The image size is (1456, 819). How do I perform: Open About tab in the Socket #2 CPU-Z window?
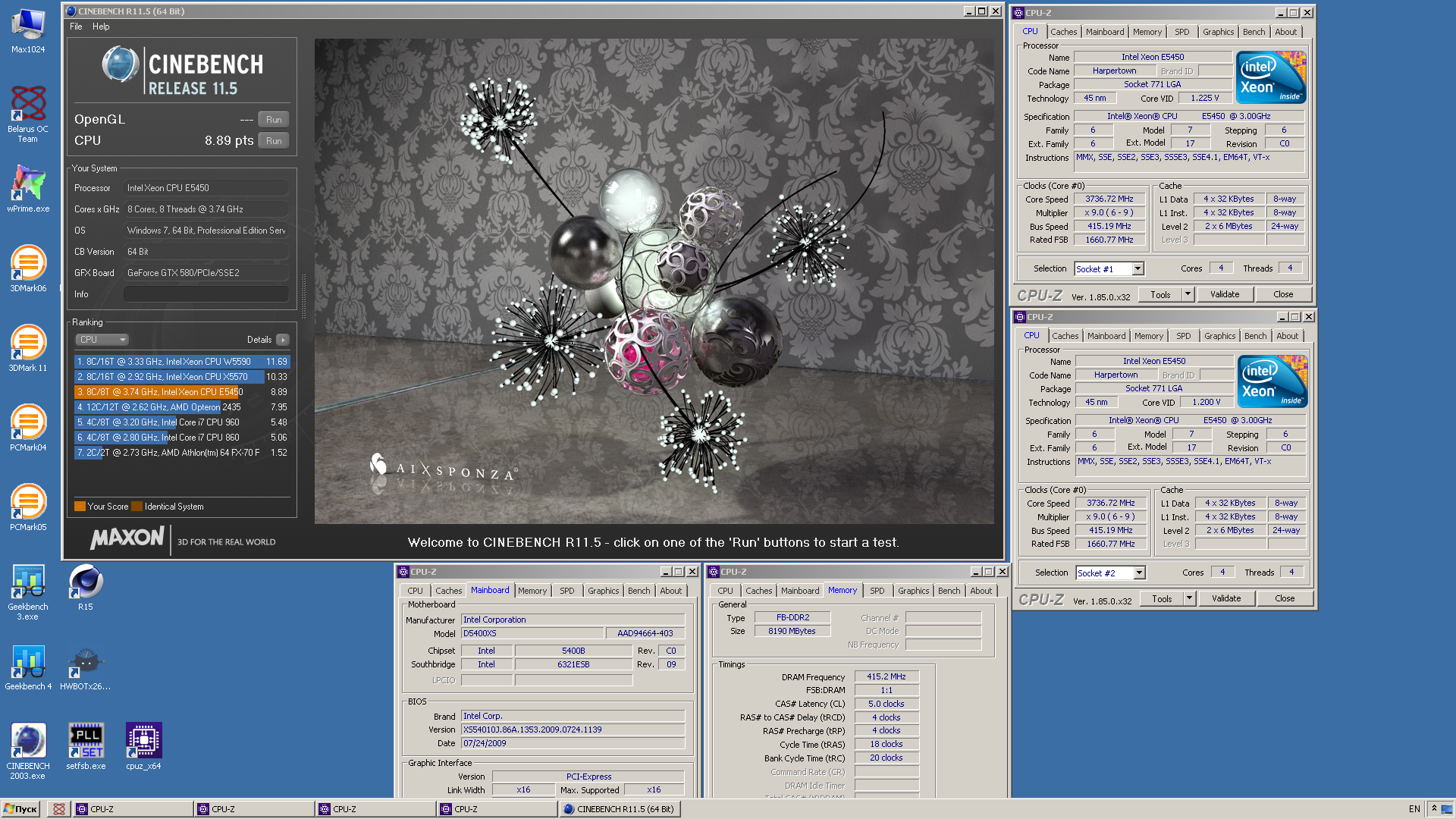click(1287, 336)
